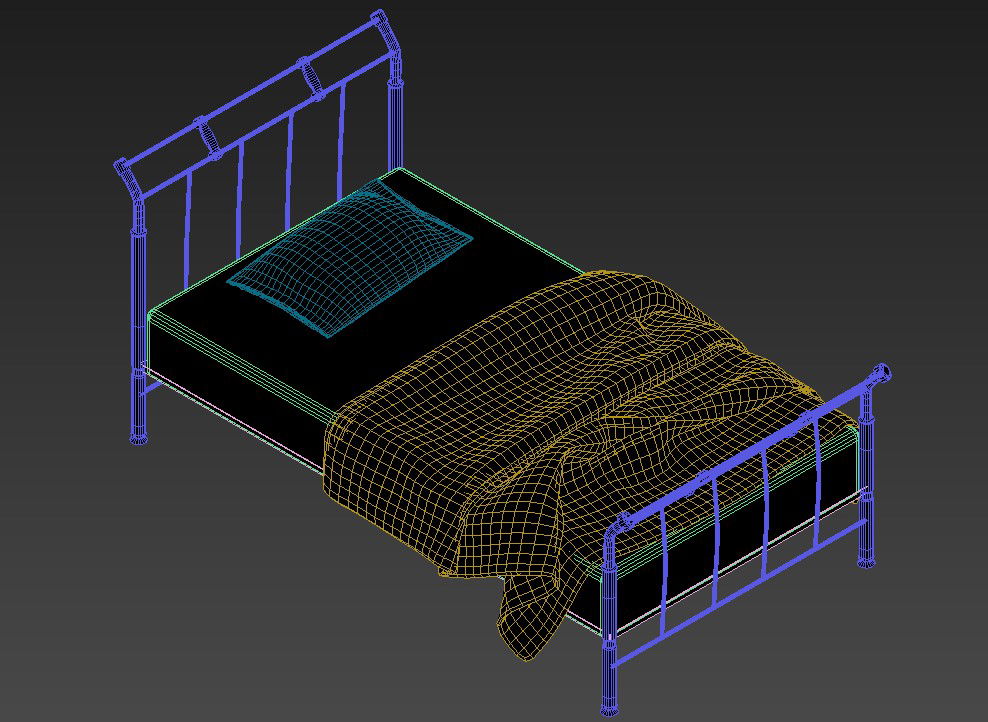The width and height of the screenshot is (988, 722).
Task: Select the rightmost headboard vertical bar
Action: coord(343,135)
